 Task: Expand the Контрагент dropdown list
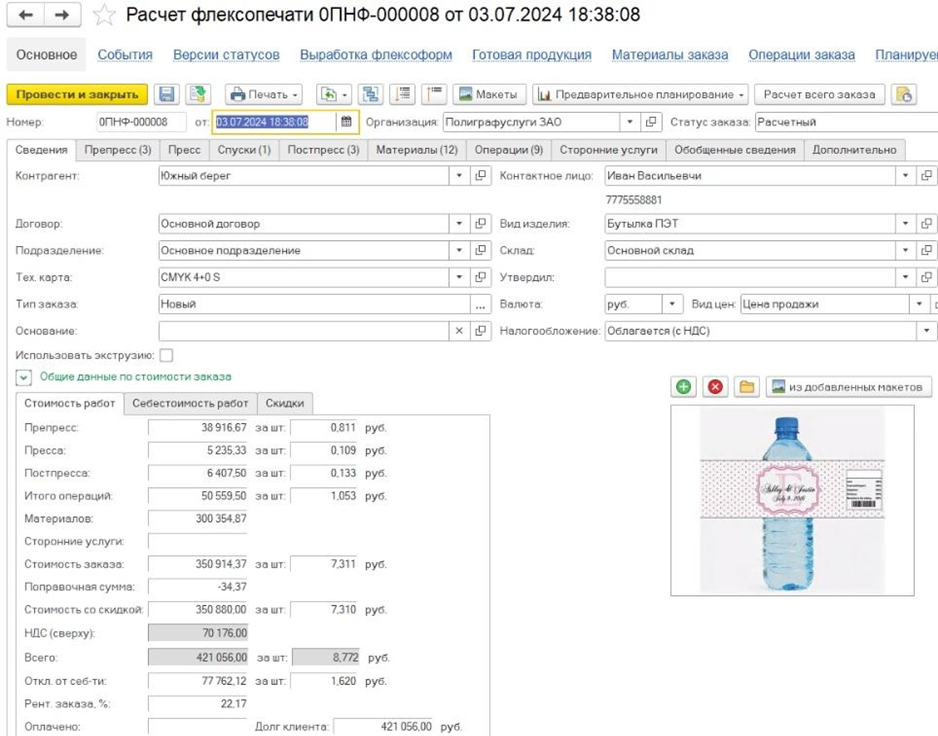[459, 175]
